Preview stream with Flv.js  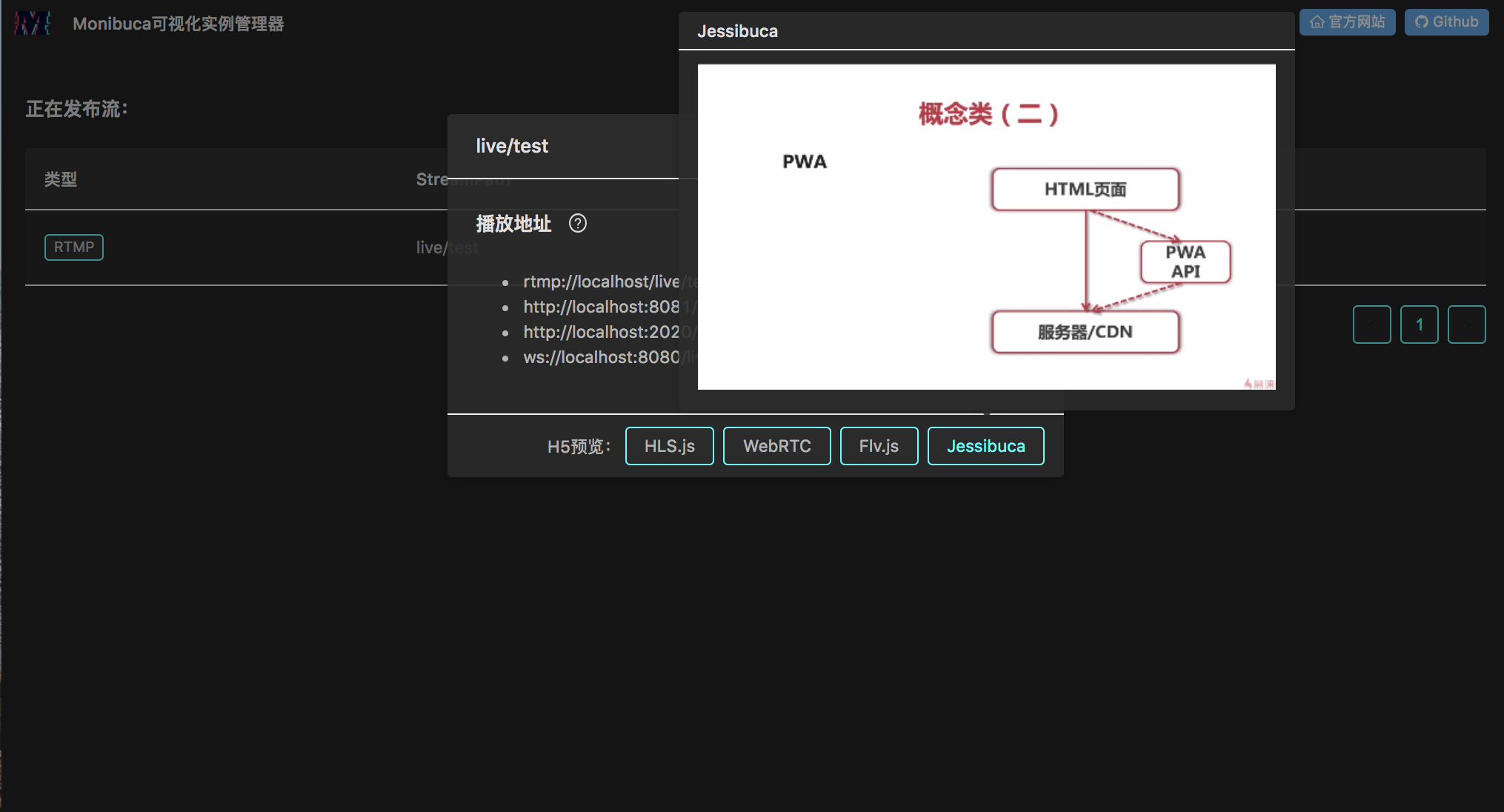[879, 446]
